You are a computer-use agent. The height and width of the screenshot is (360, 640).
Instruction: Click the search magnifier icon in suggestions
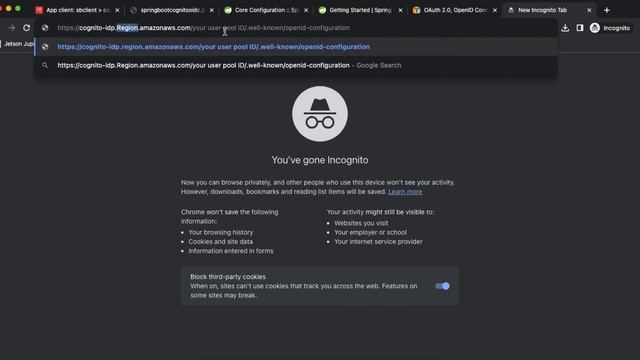[45, 65]
